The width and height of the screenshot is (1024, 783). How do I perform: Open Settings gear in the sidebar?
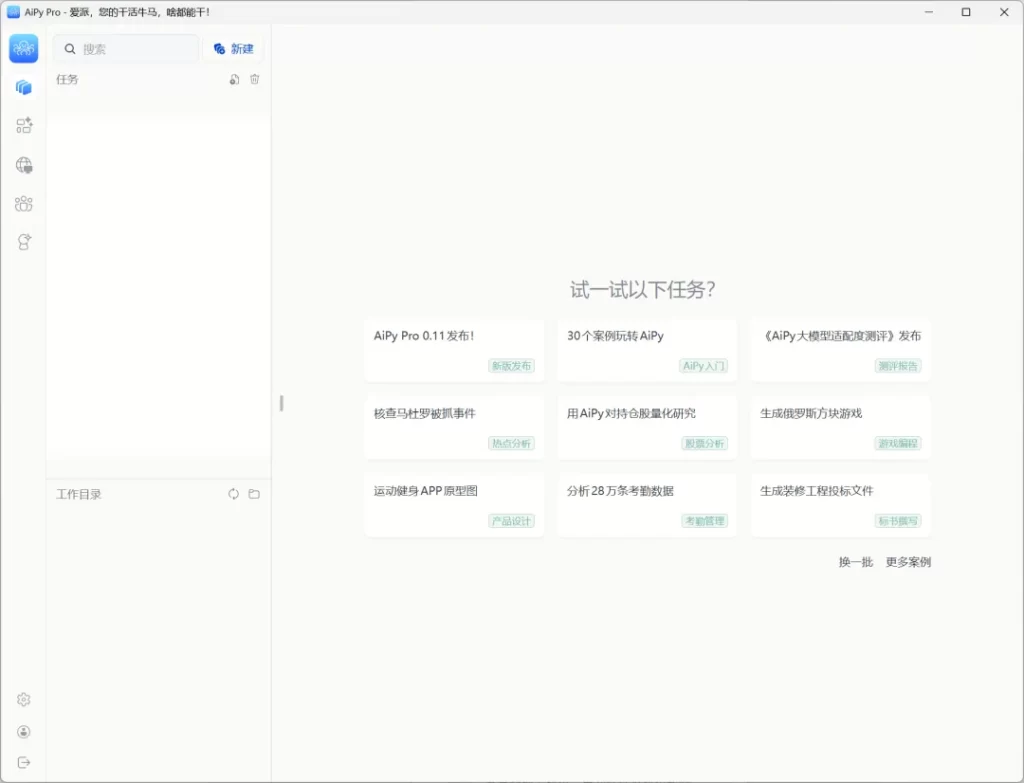24,700
